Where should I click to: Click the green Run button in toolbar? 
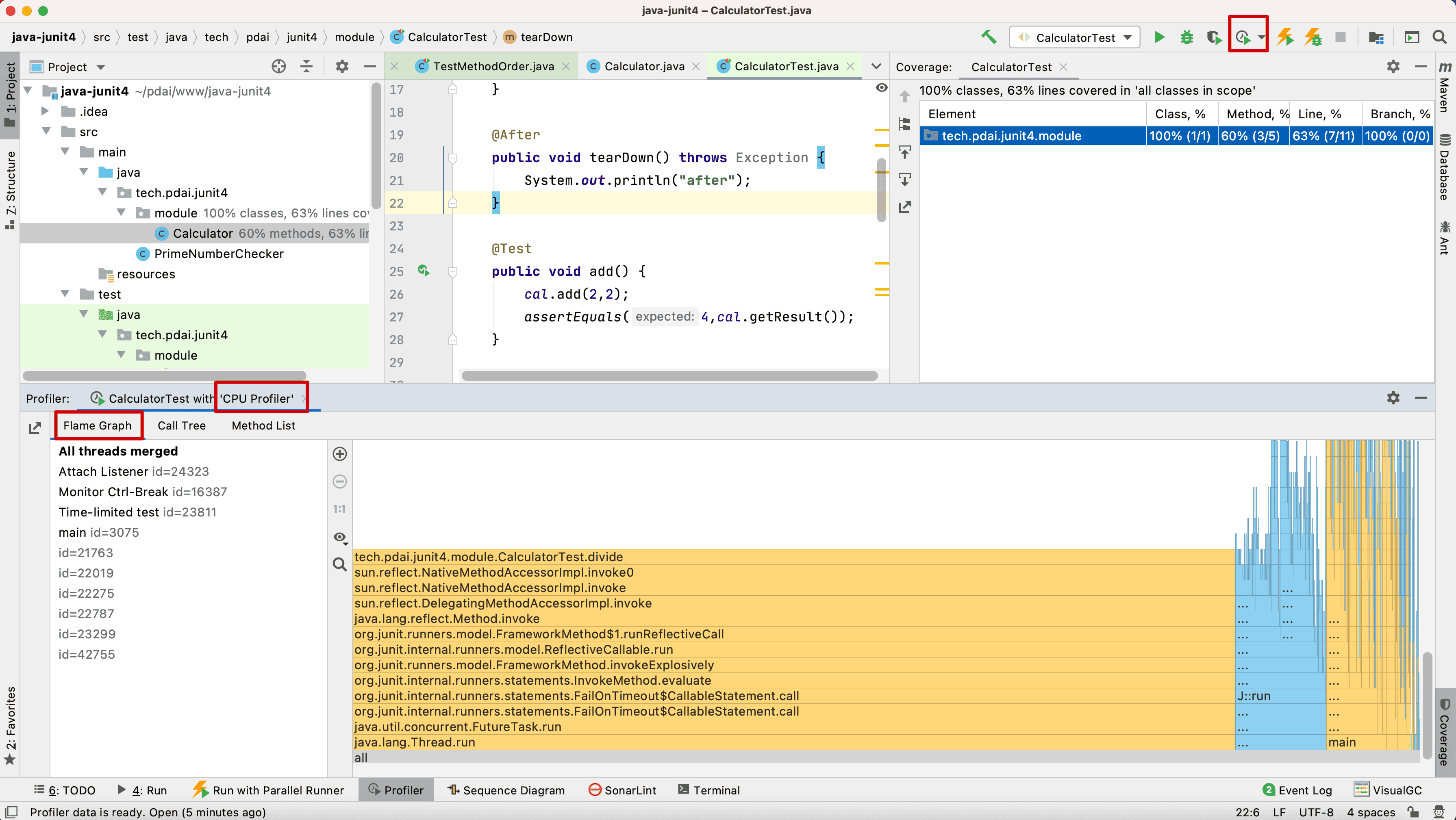pyautogui.click(x=1159, y=37)
